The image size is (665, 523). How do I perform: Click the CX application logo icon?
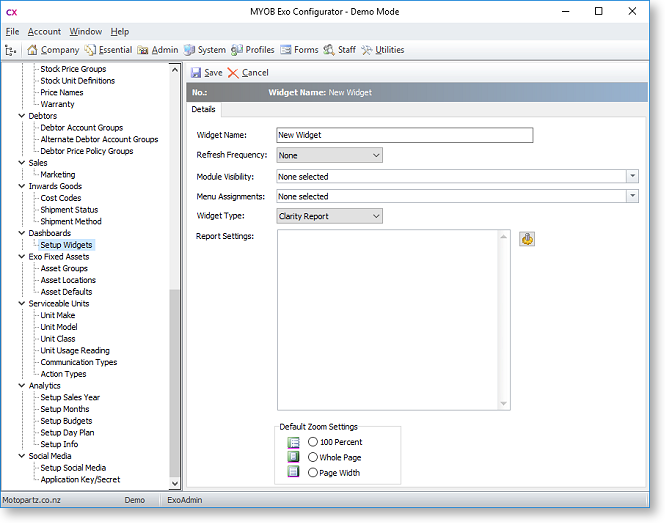11,12
